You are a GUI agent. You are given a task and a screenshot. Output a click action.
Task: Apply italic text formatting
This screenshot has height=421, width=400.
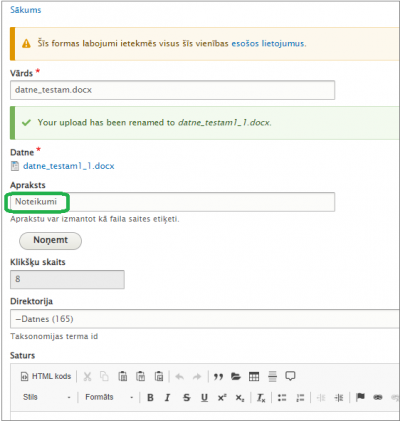168,397
